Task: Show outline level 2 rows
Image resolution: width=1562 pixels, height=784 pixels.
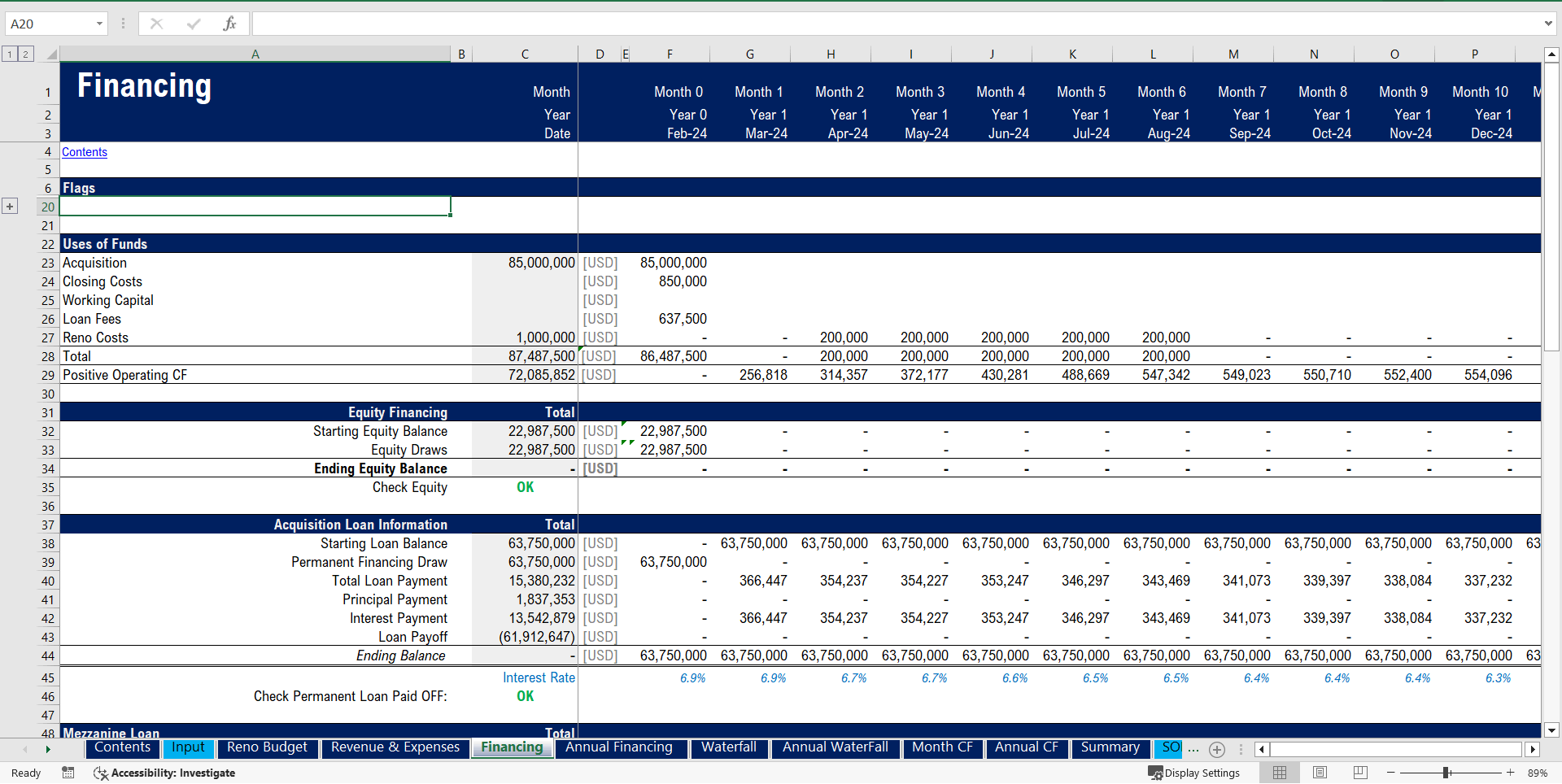Action: coord(26,54)
